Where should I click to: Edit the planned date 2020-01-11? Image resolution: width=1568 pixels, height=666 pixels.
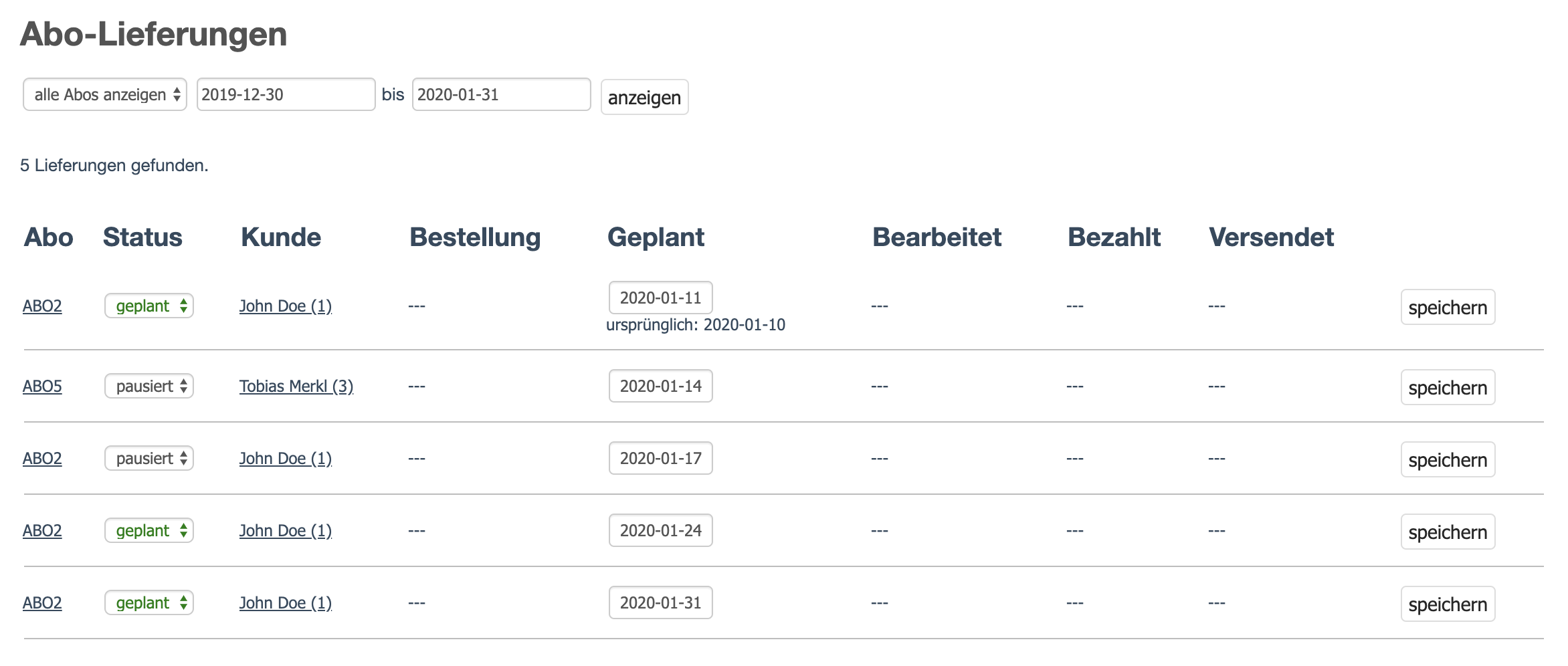pyautogui.click(x=660, y=298)
